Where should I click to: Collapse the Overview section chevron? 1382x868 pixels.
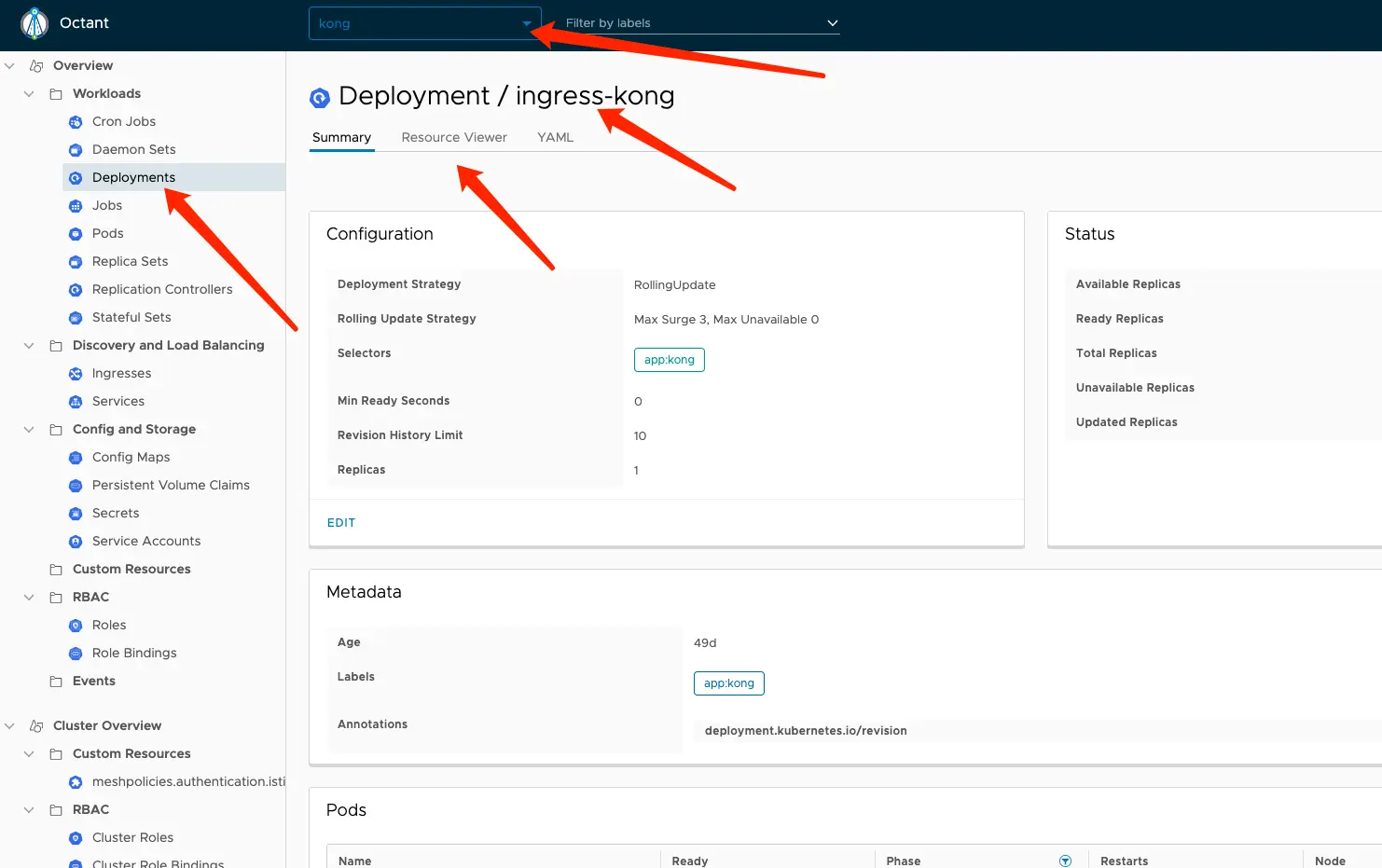click(9, 66)
